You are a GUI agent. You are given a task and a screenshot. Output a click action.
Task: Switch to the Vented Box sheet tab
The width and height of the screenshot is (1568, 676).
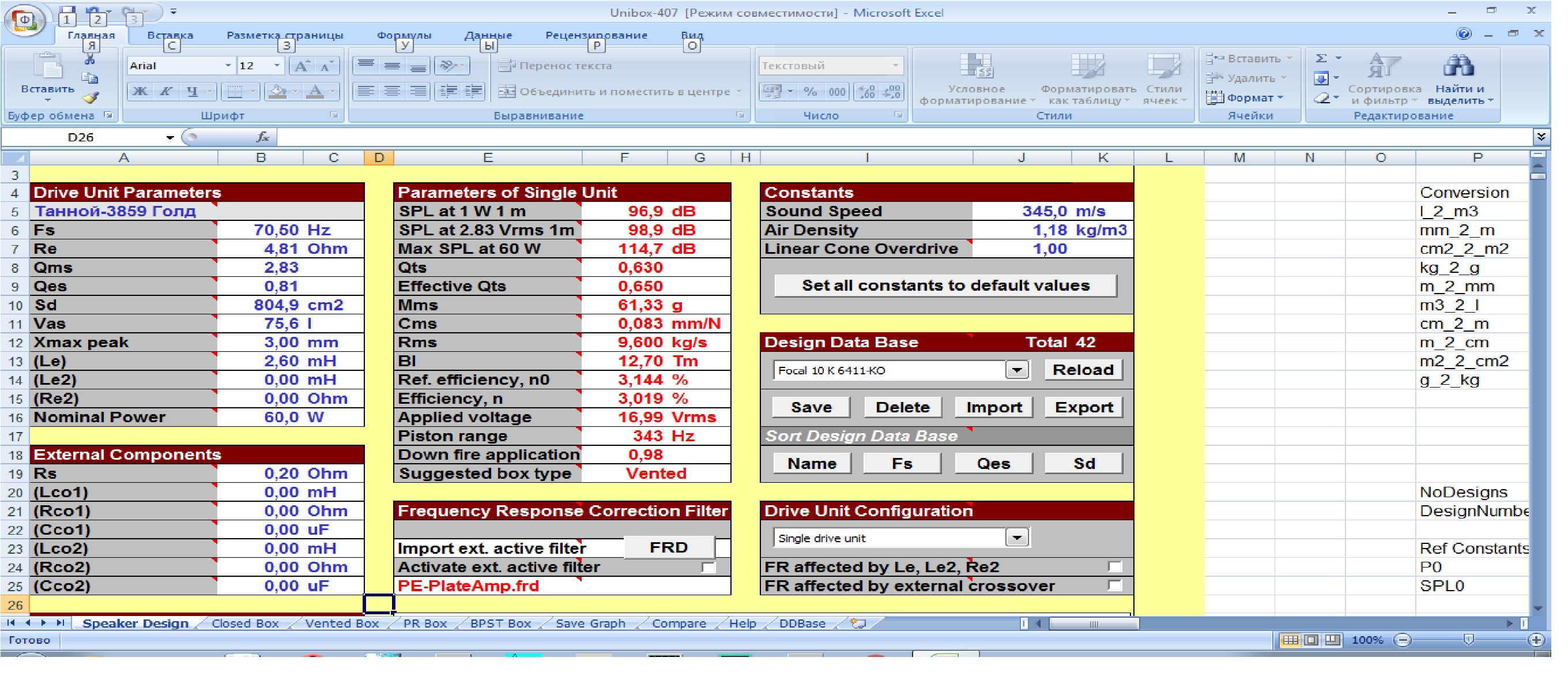[341, 624]
